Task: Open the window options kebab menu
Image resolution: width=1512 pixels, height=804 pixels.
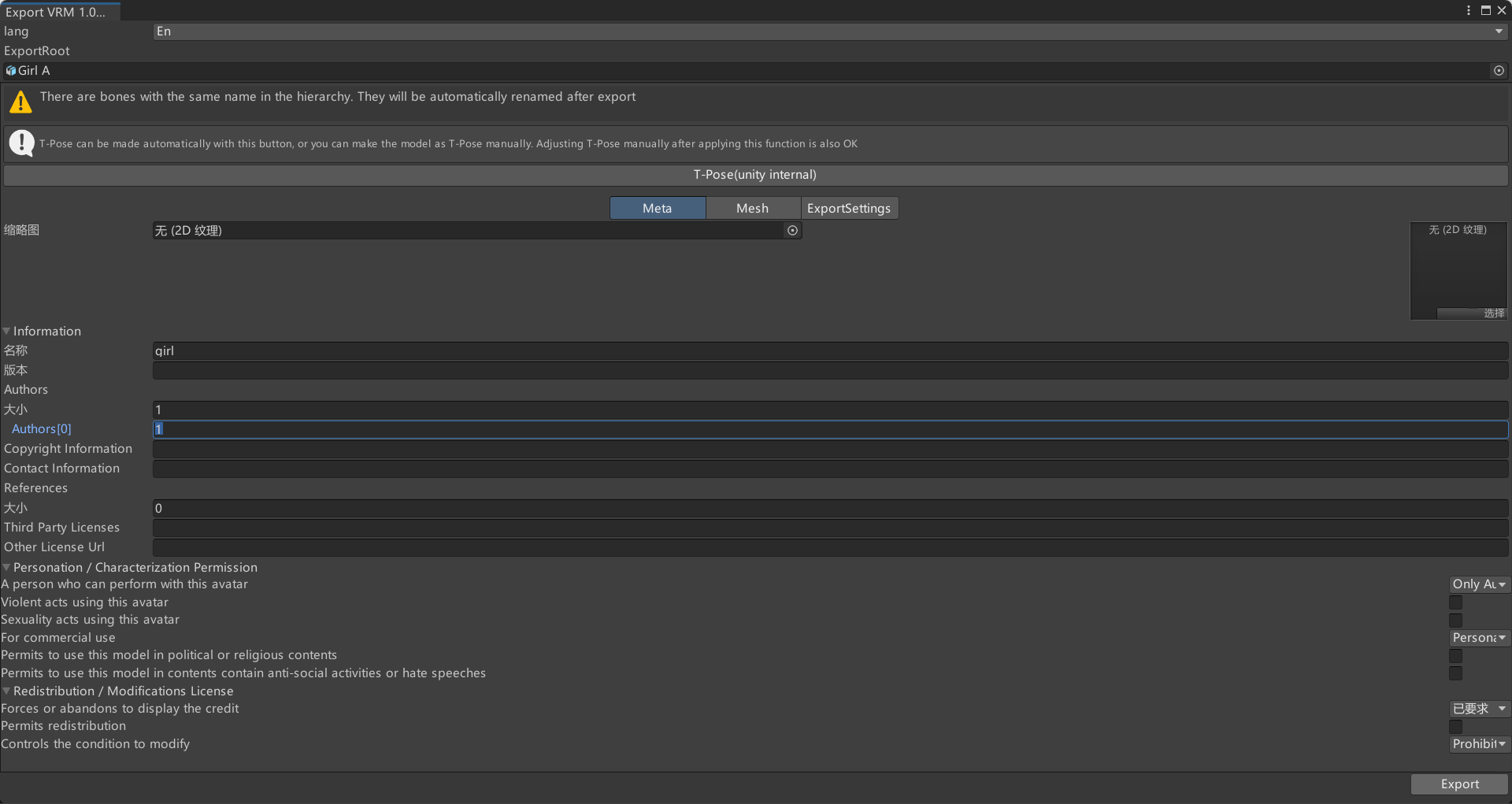Action: pos(1469,10)
